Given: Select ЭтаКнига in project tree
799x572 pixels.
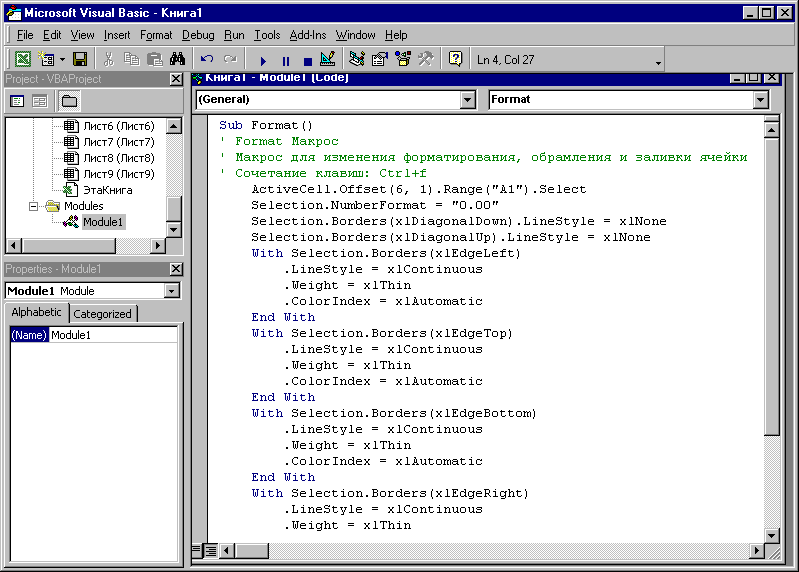Looking at the screenshot, I should click(x=108, y=190).
